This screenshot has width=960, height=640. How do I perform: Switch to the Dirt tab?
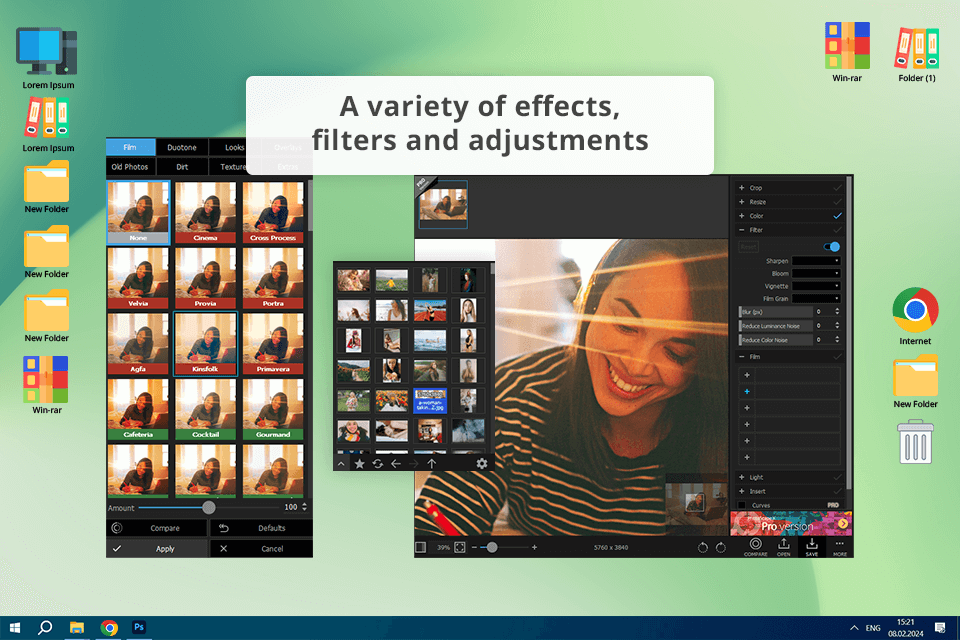182,167
